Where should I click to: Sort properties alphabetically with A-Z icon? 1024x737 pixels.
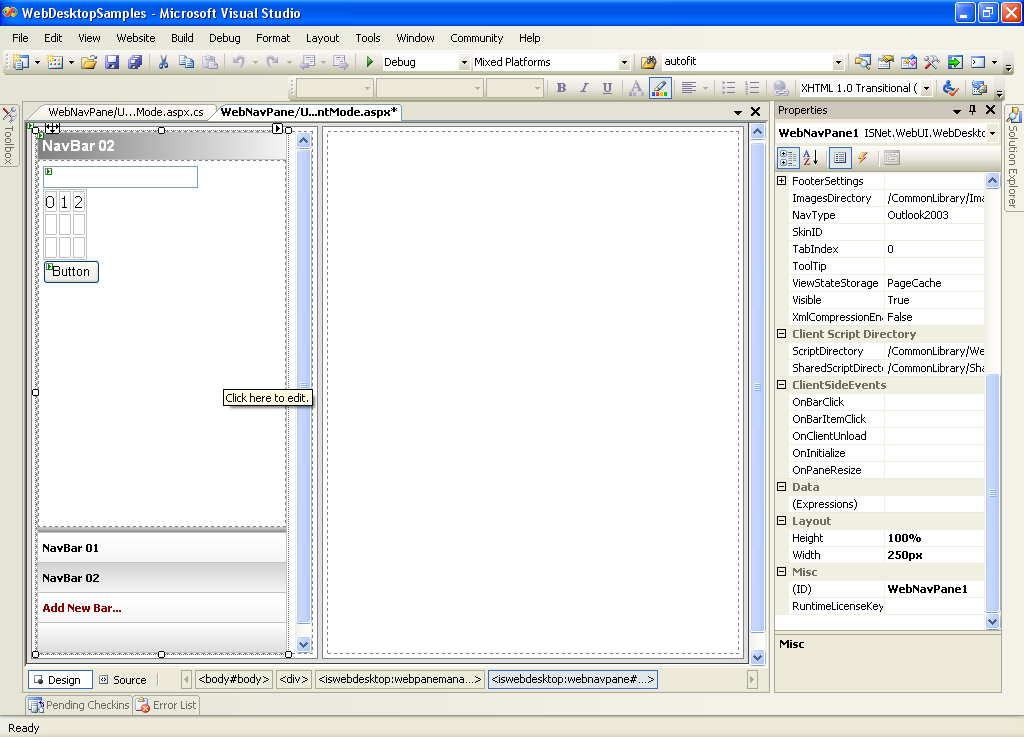811,158
